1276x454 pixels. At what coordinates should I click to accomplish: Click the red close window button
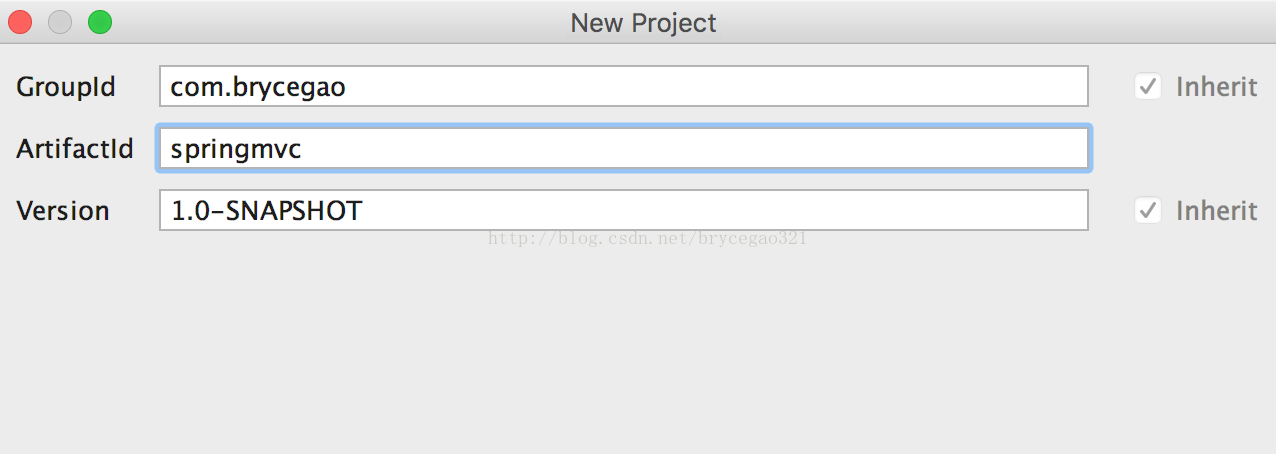(20, 22)
